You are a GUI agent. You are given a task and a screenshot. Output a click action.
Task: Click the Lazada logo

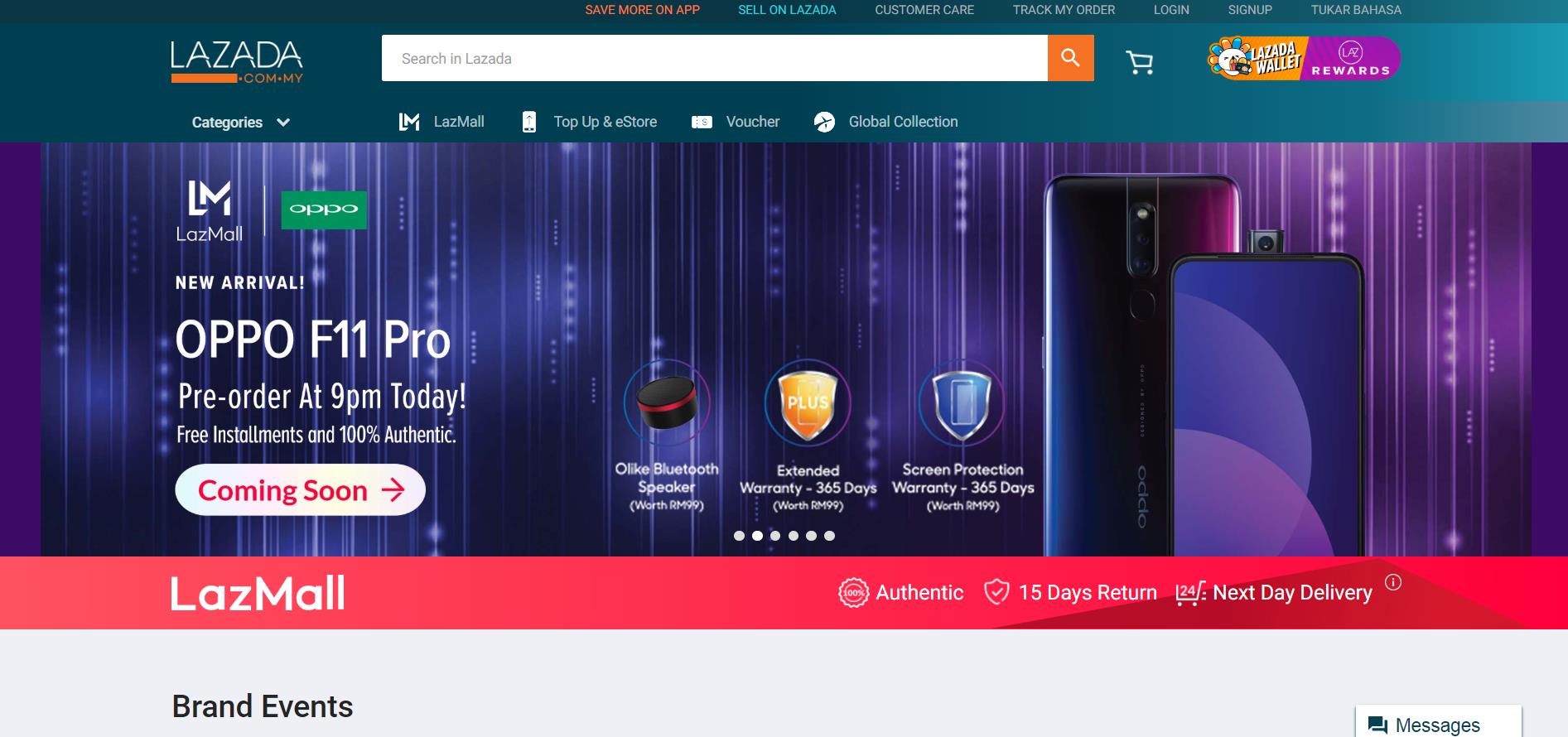[x=237, y=62]
